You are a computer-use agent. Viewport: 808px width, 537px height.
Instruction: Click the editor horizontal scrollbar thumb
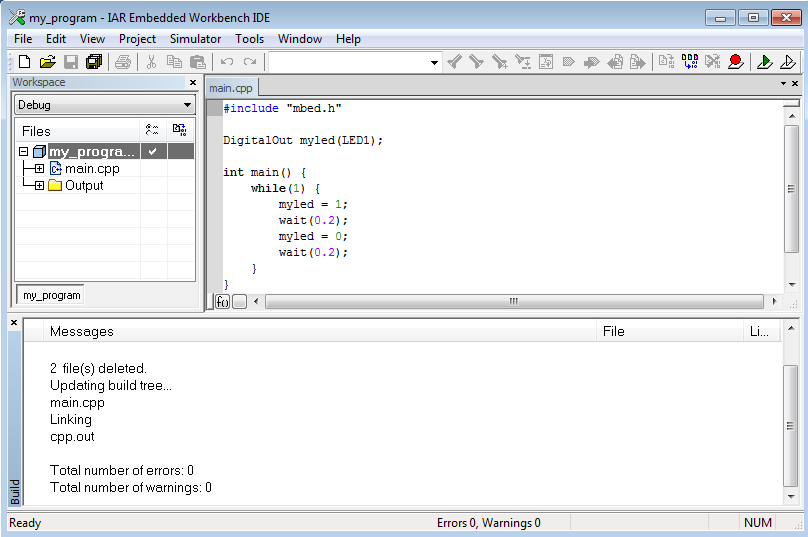click(x=513, y=301)
